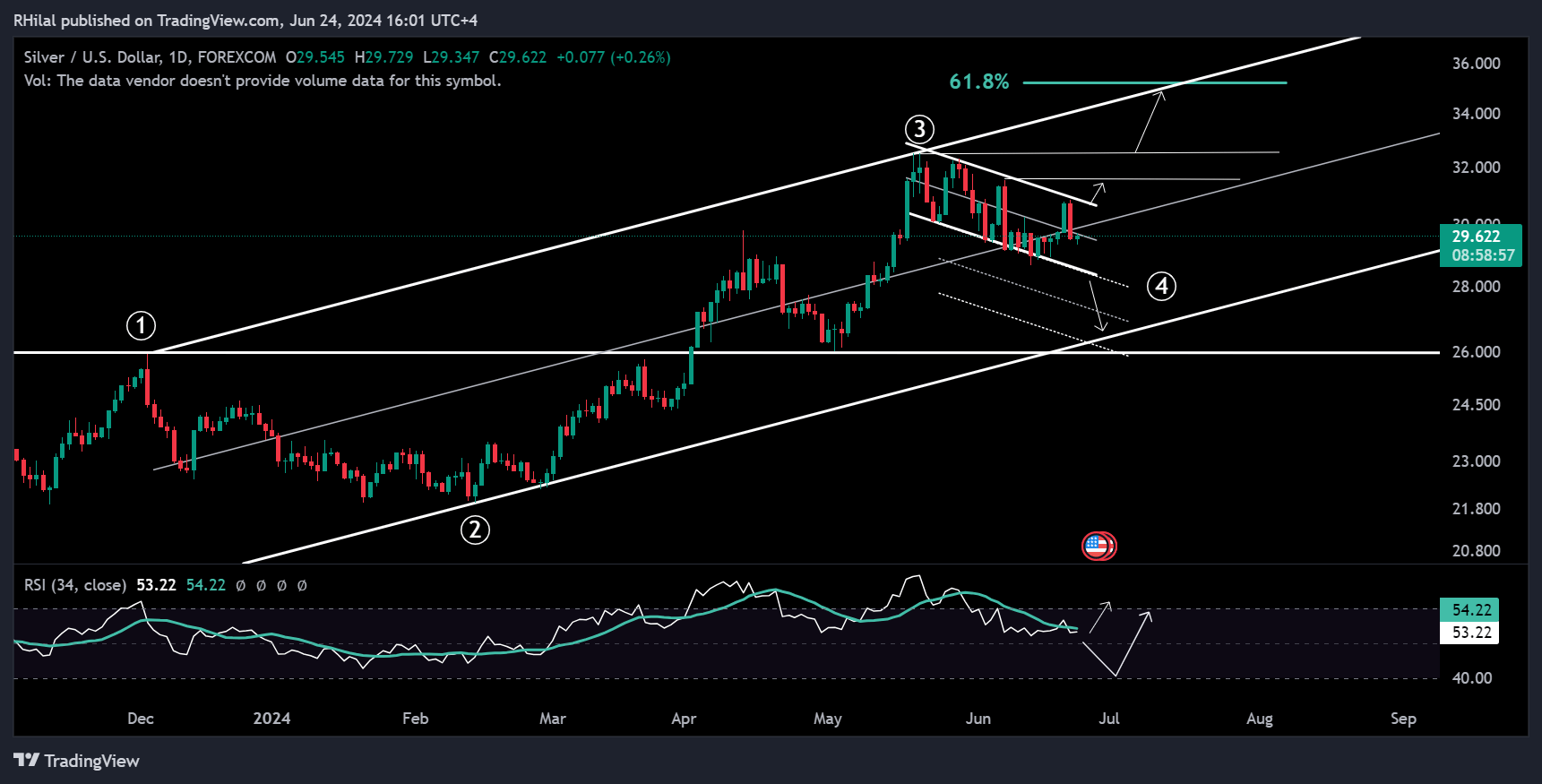Click the volume data notice text
1542x784 pixels.
(263, 81)
